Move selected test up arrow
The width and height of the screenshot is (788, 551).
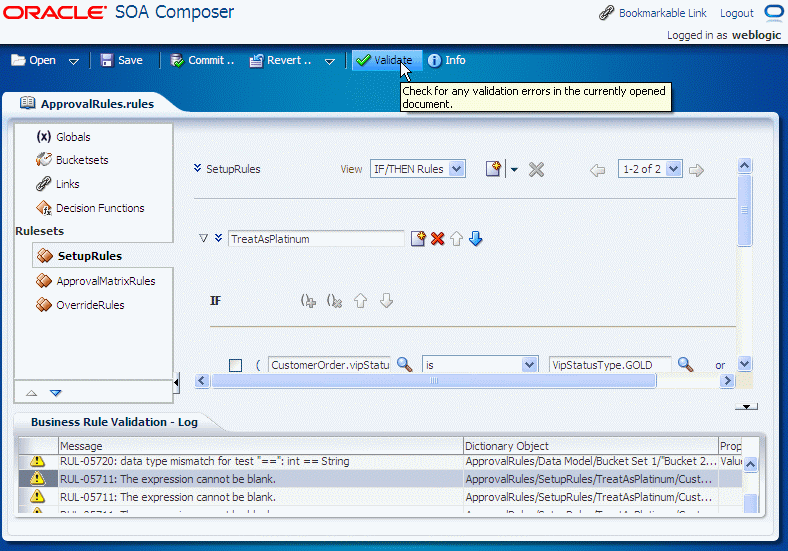360,301
